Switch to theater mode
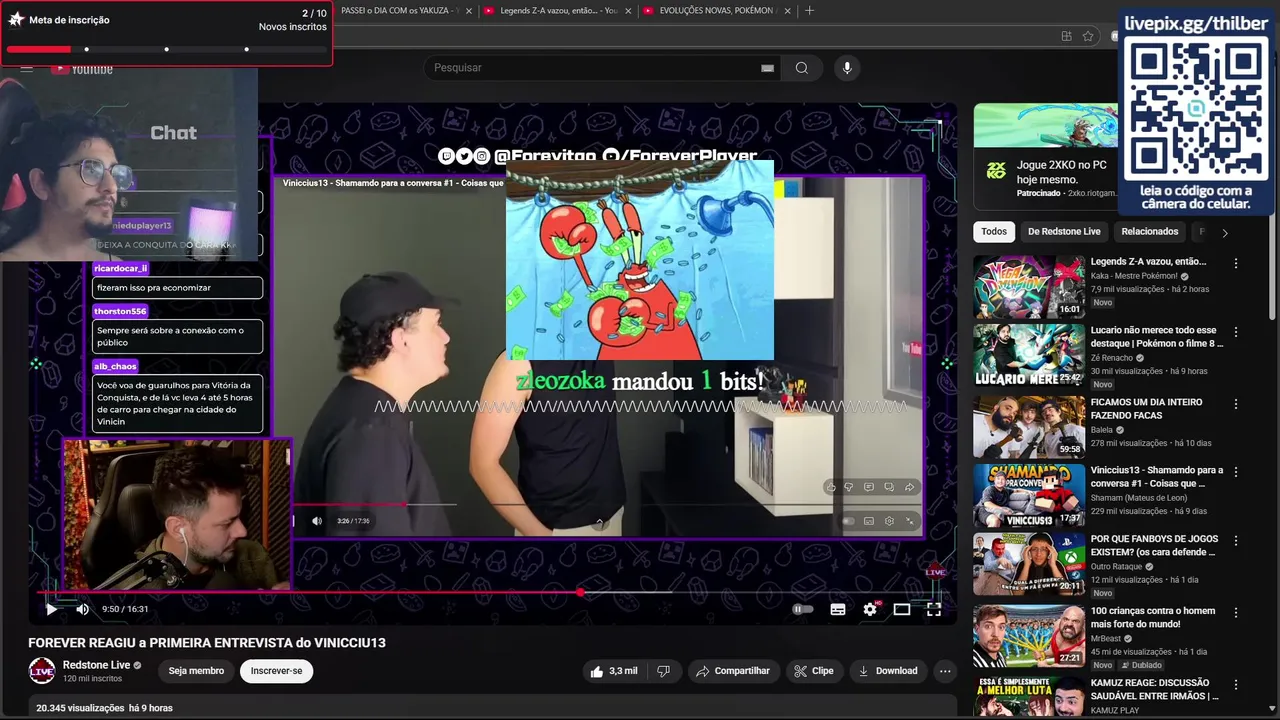Screen dimensions: 1280x720 tap(902, 609)
